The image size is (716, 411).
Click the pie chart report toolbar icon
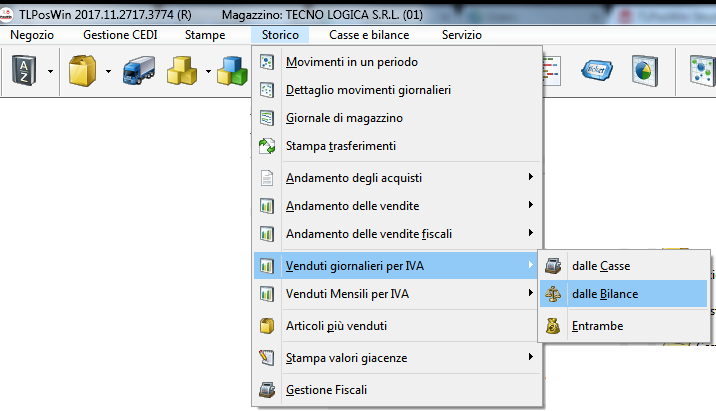pos(643,72)
